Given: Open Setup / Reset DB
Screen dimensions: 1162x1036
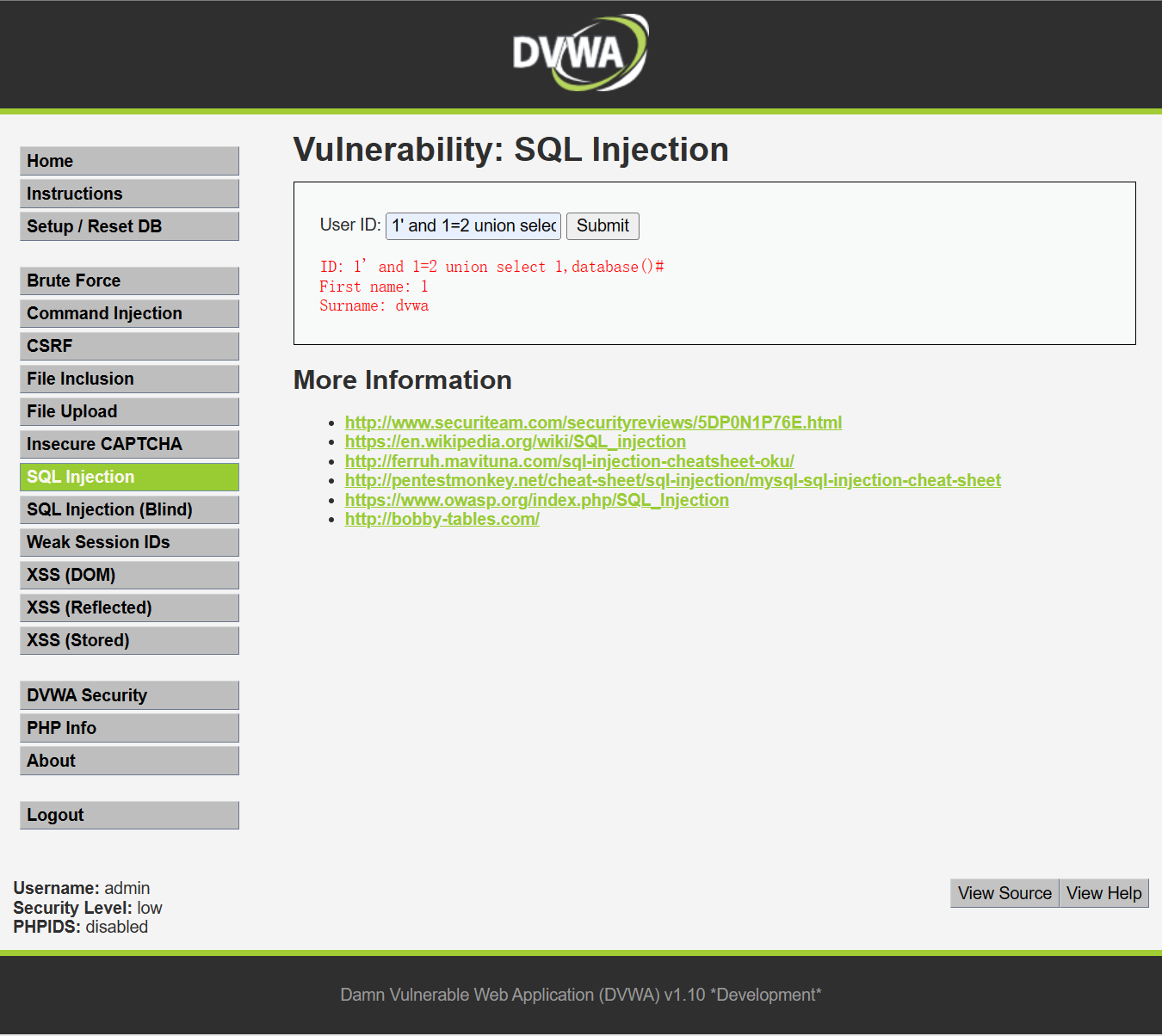Looking at the screenshot, I should coord(129,226).
